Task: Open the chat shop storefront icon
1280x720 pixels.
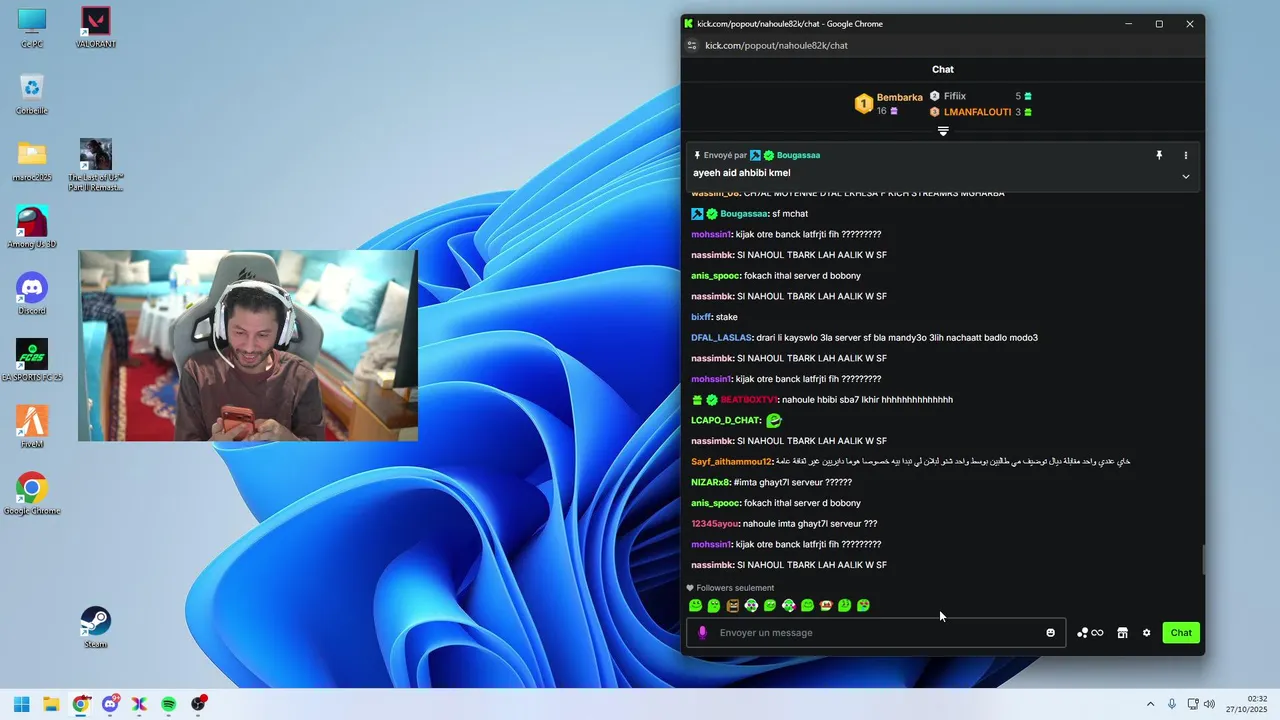Action: [x=1122, y=633]
